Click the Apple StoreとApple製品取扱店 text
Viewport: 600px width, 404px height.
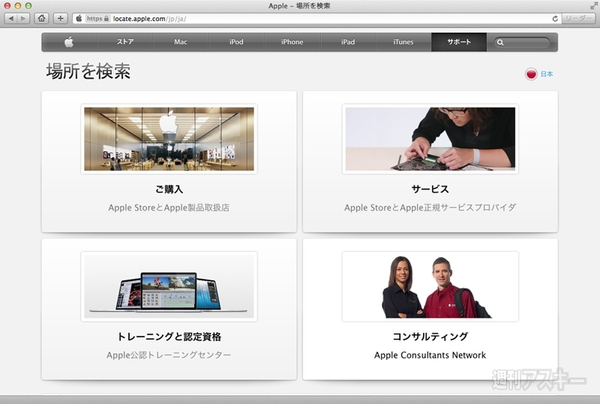pos(169,208)
